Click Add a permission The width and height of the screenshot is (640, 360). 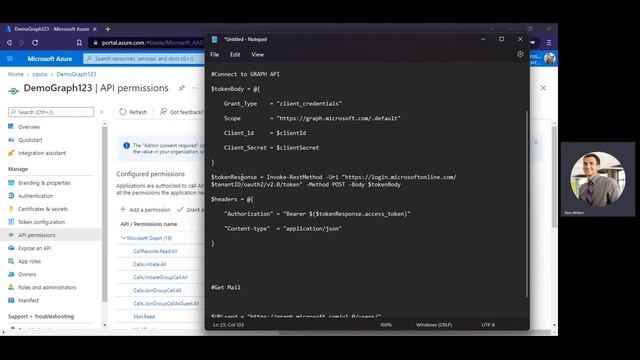145,210
